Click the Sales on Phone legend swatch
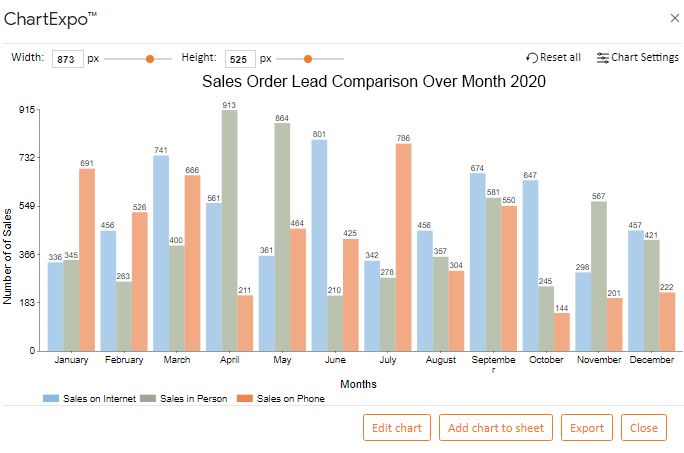Viewport: 684px width, 453px height. (245, 398)
